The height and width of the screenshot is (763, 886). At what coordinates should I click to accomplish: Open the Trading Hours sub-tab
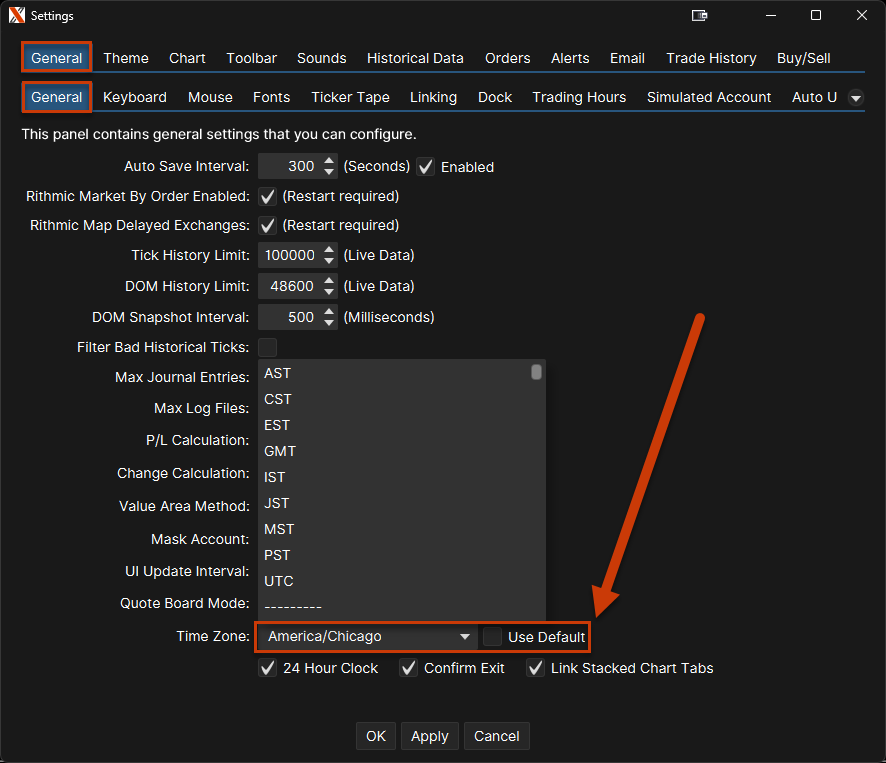coord(579,97)
